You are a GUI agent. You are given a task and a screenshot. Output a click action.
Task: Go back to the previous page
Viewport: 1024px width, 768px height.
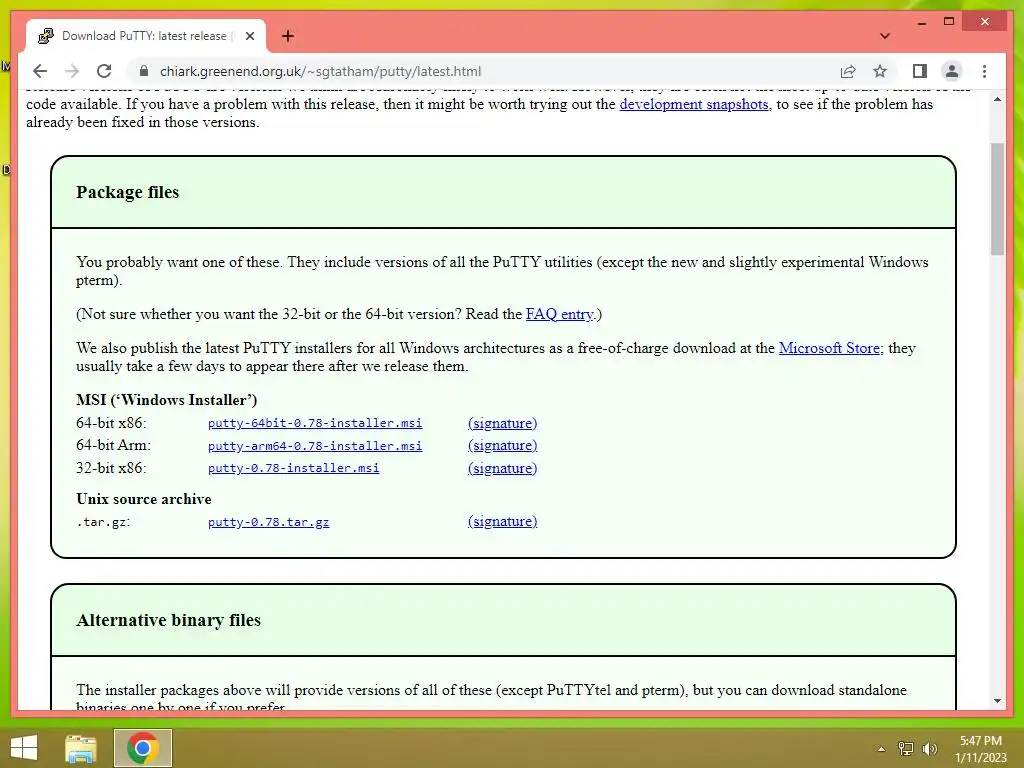point(40,71)
